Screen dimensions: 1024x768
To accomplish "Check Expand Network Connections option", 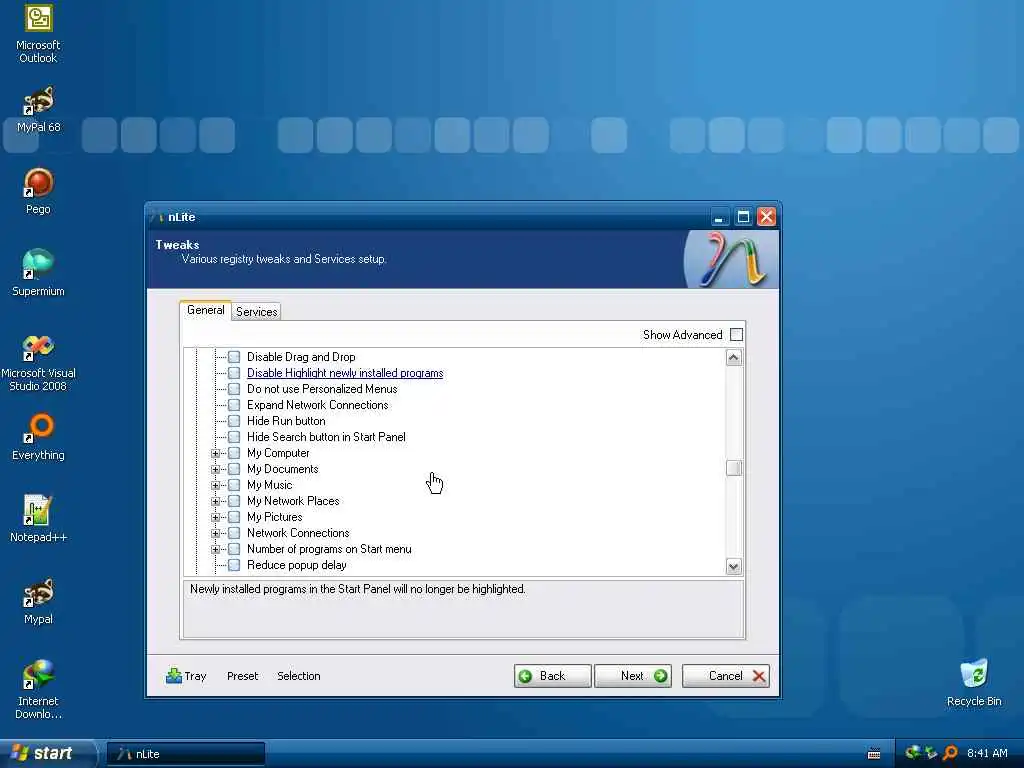I will coord(234,405).
